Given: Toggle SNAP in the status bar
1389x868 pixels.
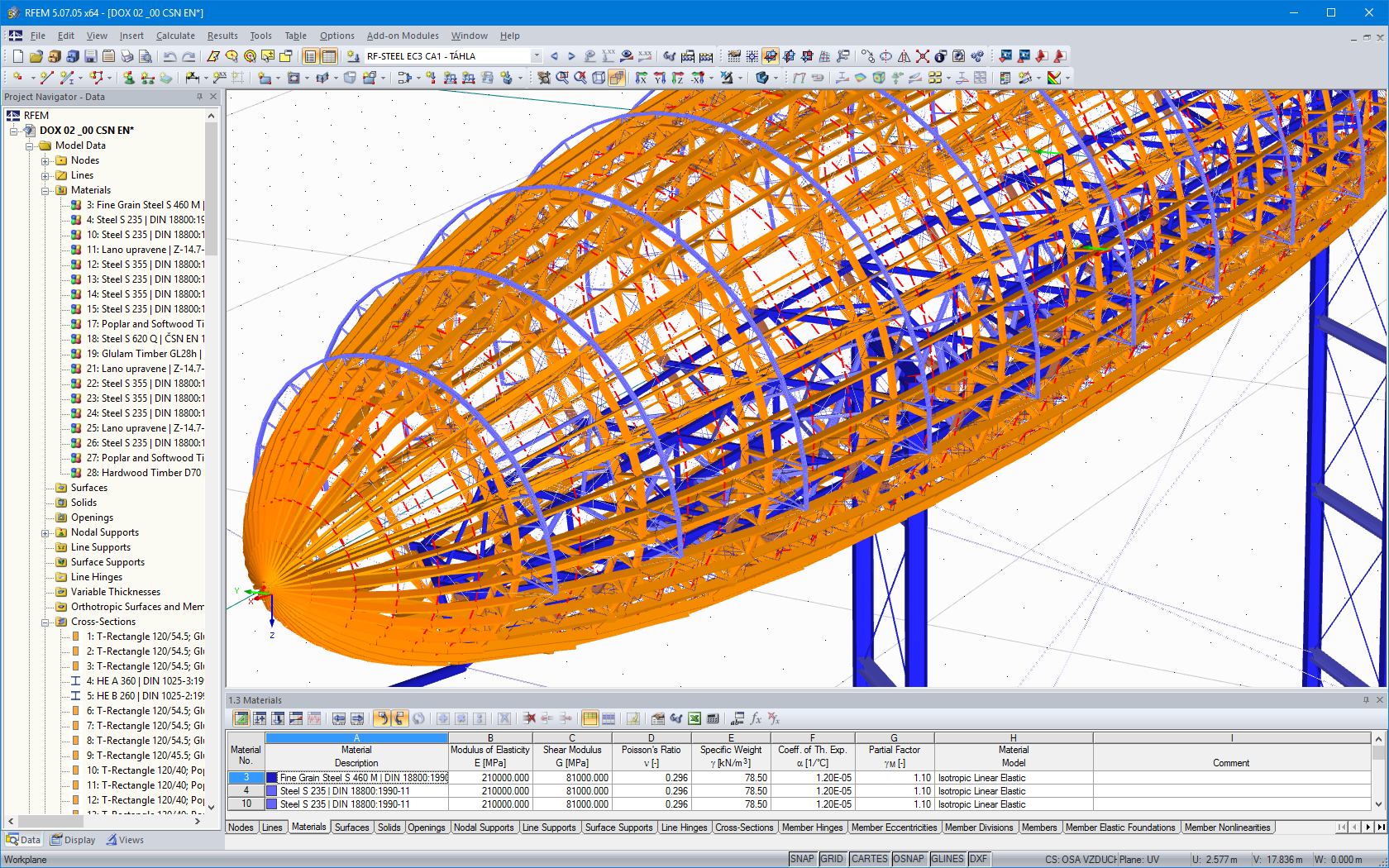Looking at the screenshot, I should click(x=802, y=859).
